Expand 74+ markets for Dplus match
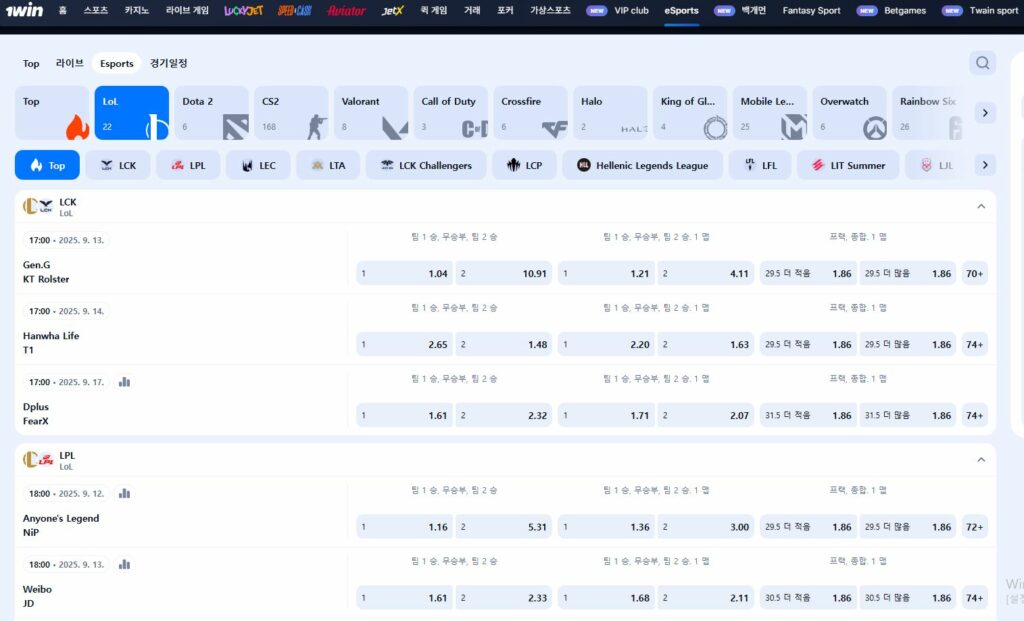1024x621 pixels. point(974,415)
